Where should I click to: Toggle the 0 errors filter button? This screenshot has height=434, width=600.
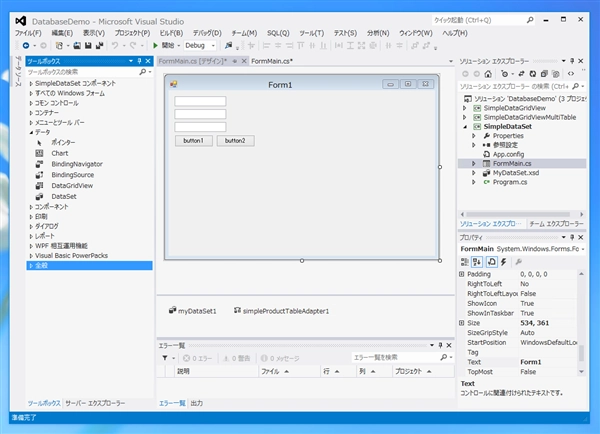pos(197,358)
